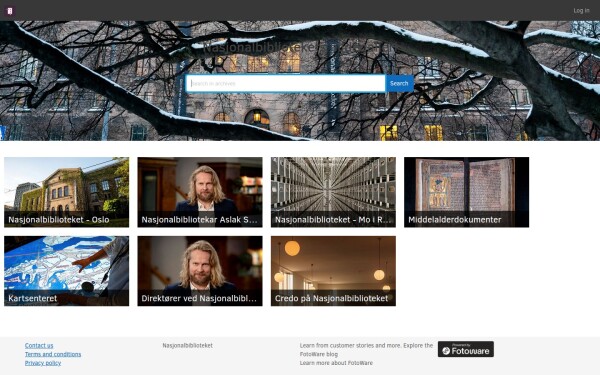Focus the Search in archives input field
This screenshot has width=600, height=375.
tap(285, 83)
